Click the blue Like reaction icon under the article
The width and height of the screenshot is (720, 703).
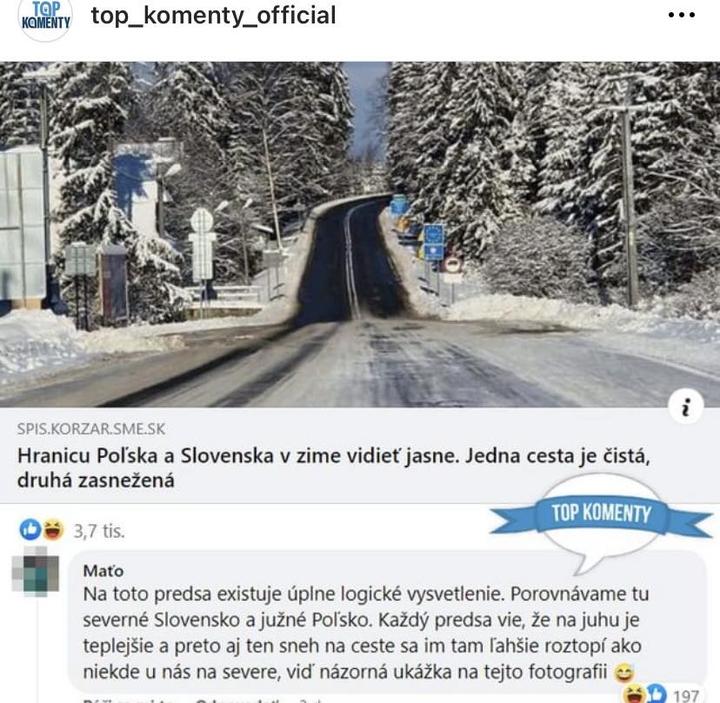click(x=31, y=529)
